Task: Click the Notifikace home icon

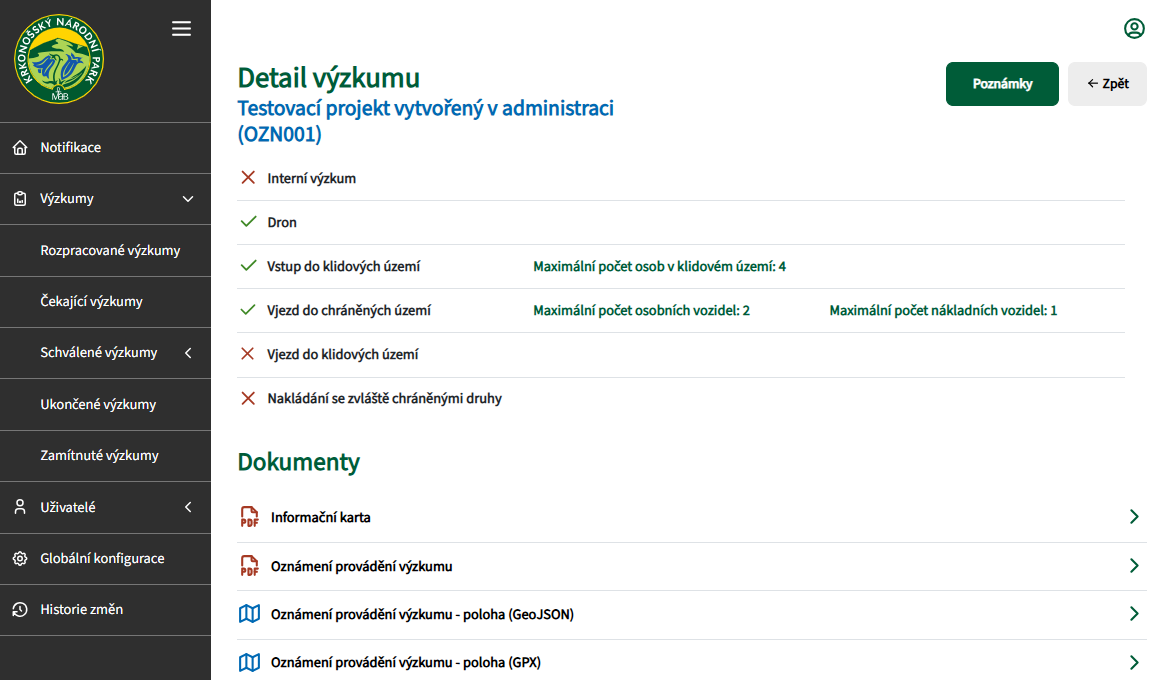Action: pos(20,148)
